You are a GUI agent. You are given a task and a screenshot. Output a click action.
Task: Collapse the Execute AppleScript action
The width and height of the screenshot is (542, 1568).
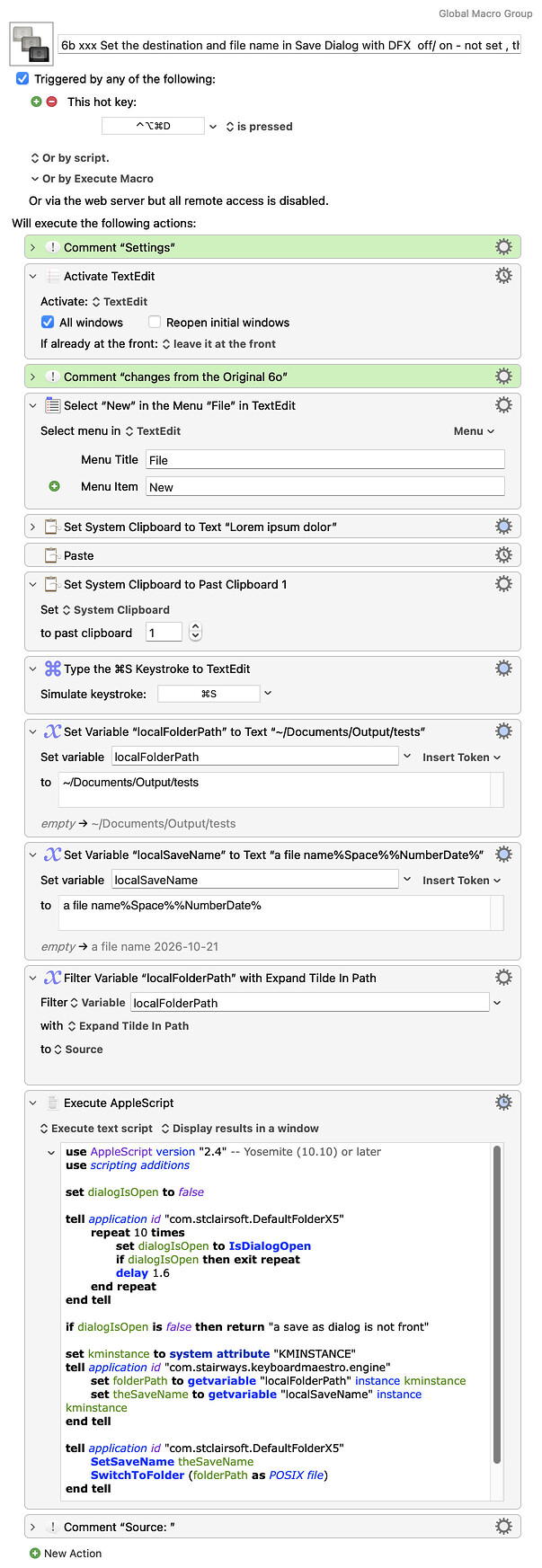33,1103
